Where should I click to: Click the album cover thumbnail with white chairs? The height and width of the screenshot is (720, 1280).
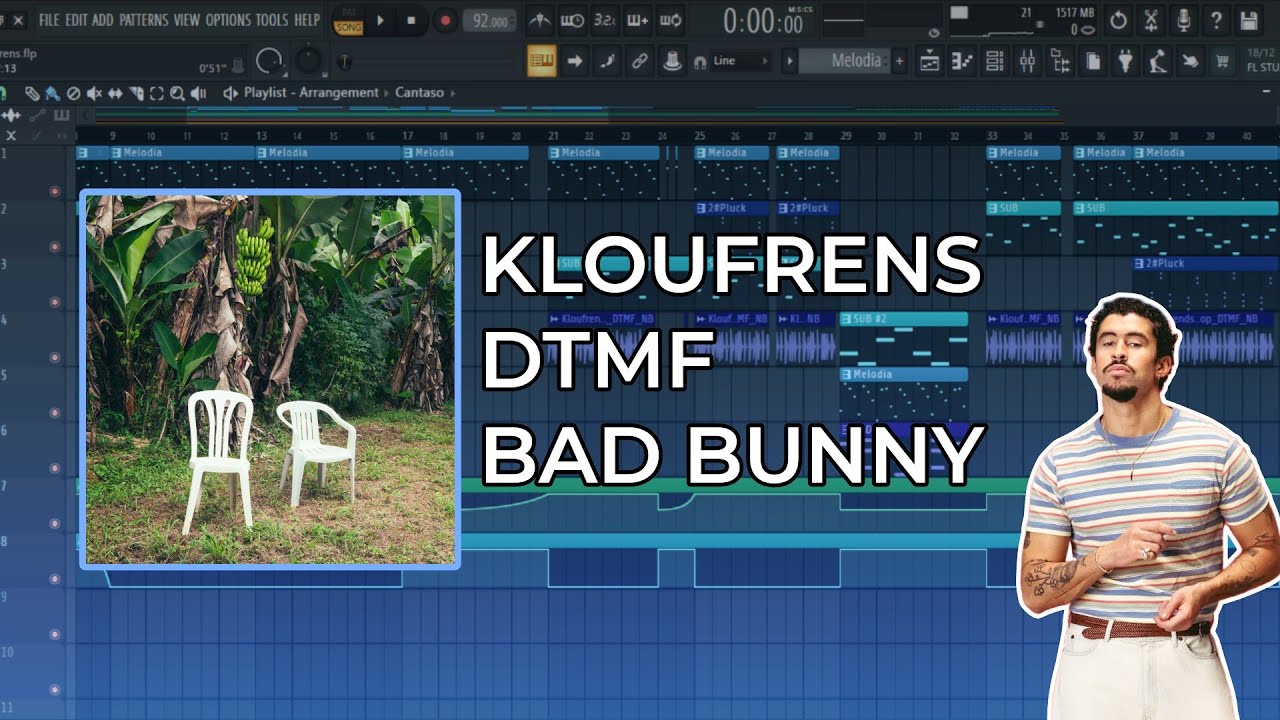(270, 379)
